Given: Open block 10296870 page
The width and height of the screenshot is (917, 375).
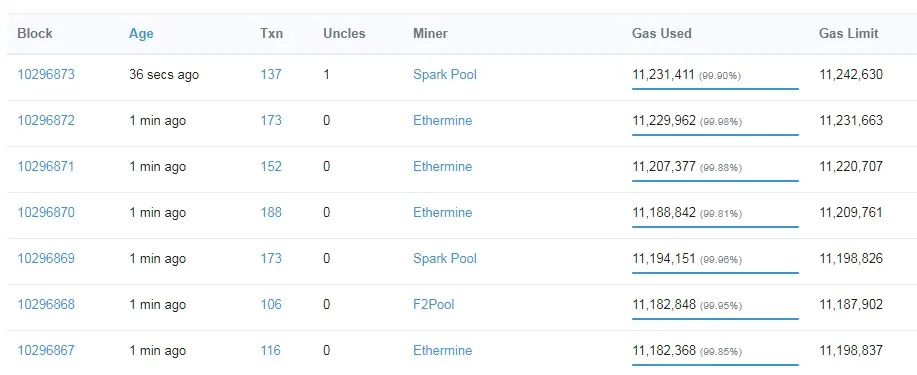Looking at the screenshot, I should pyautogui.click(x=46, y=212).
